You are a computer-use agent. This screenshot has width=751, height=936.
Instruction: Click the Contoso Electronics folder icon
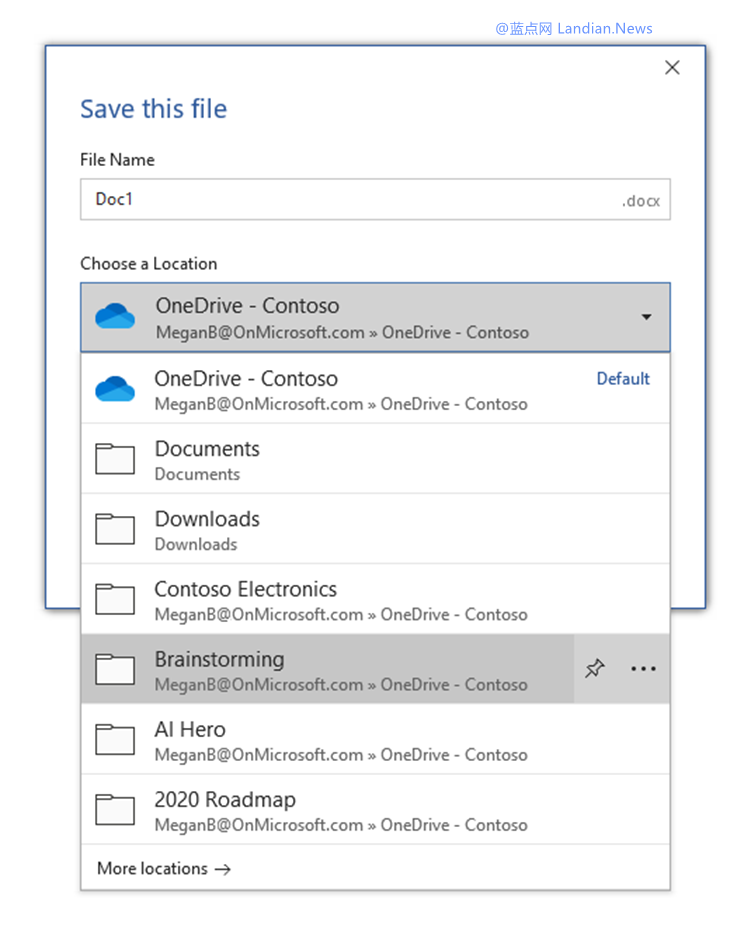tap(115, 599)
